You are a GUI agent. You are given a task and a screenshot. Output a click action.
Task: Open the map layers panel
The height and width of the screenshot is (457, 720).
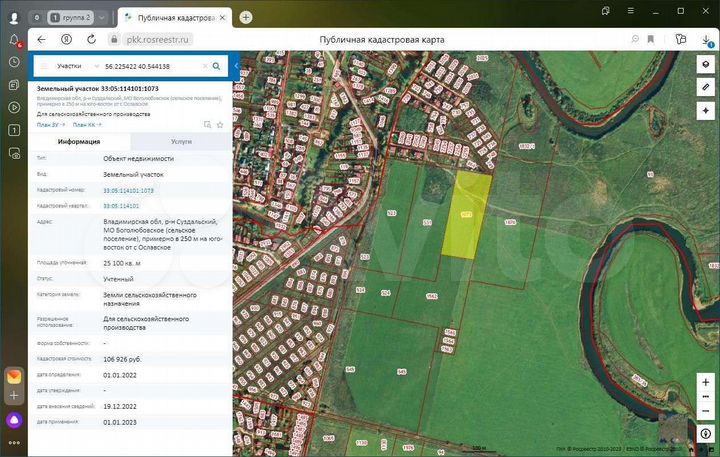click(x=706, y=63)
